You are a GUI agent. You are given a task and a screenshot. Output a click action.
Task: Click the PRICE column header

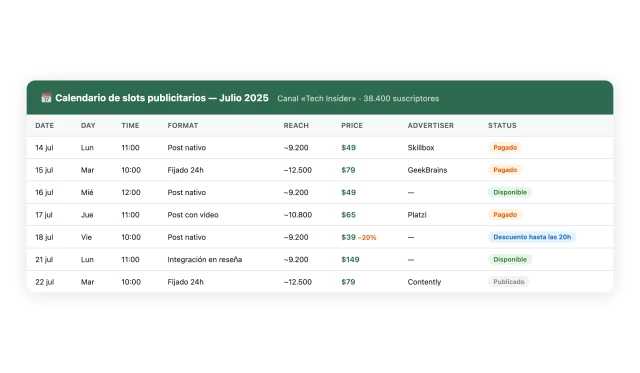[x=352, y=126]
